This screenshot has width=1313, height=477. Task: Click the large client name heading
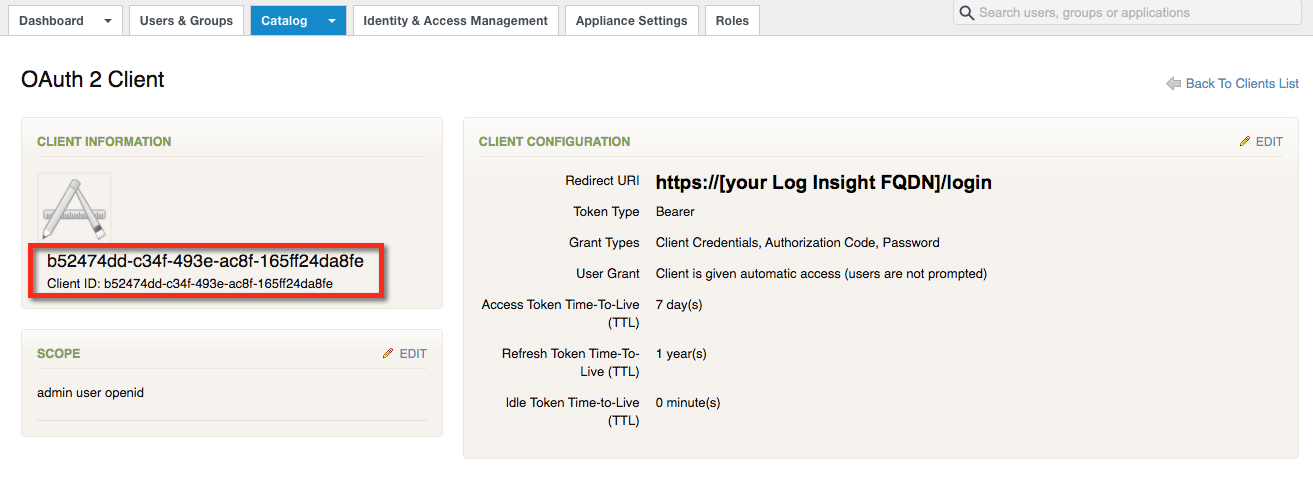(x=205, y=261)
